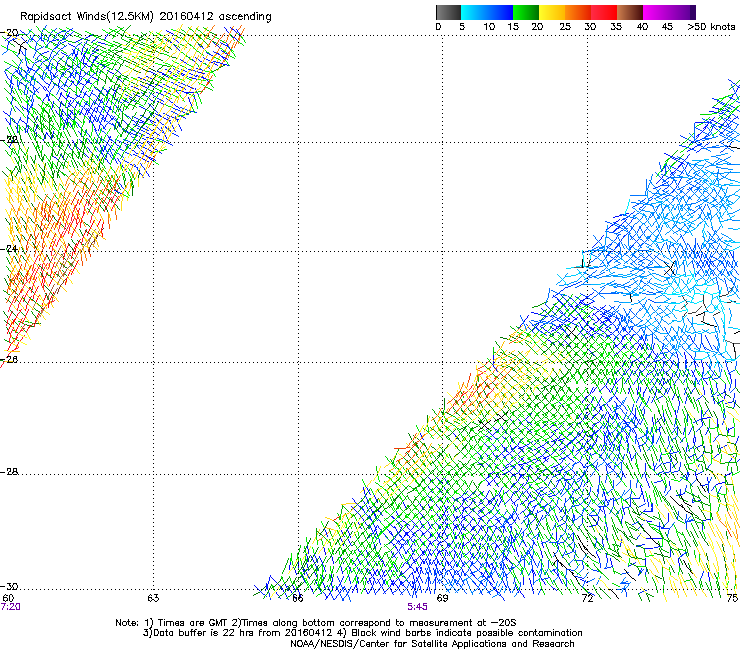The image size is (740, 650).
Task: Click the red 30-35 knots legend swatch
Action: click(604, 12)
